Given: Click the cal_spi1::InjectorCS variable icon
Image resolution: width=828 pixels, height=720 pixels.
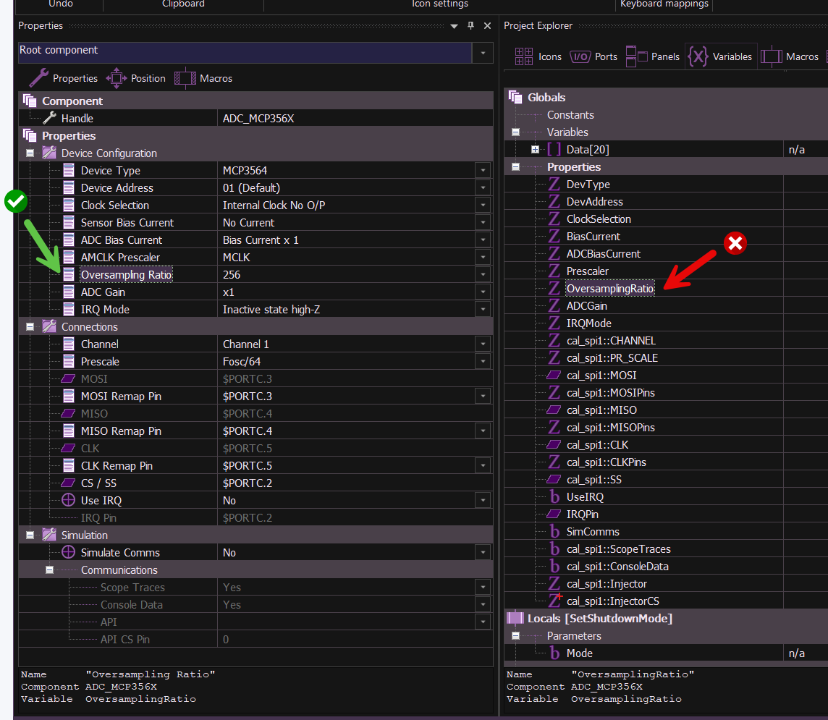Looking at the screenshot, I should coord(554,601).
